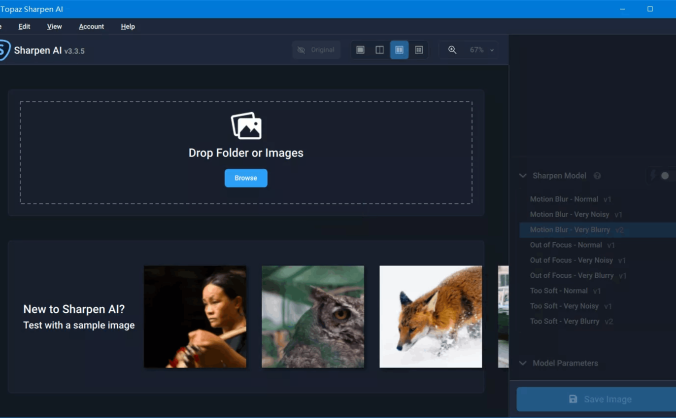Switch to split view layout
Image resolution: width=676 pixels, height=418 pixels.
click(x=380, y=50)
